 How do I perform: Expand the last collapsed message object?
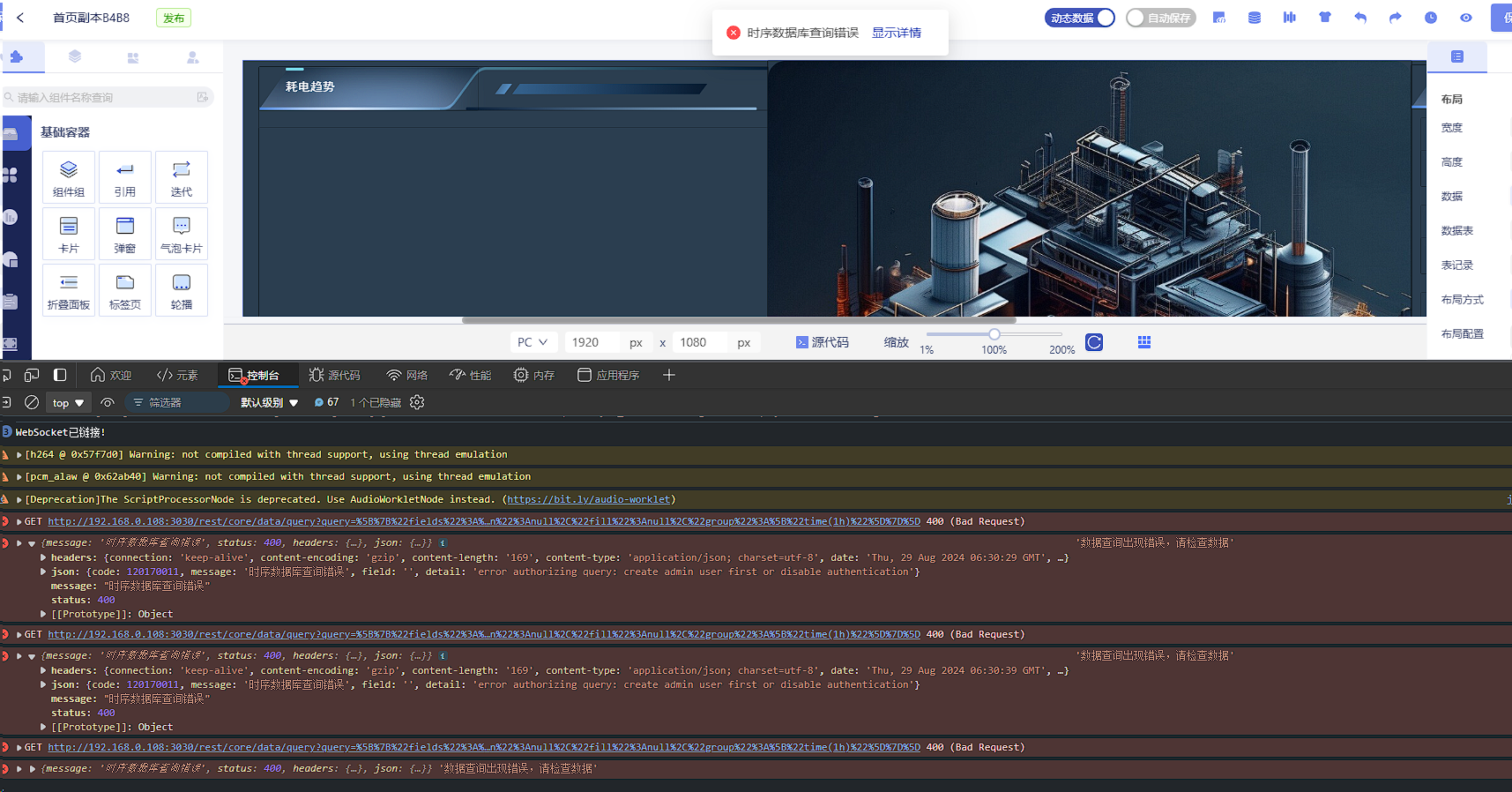click(x=33, y=769)
